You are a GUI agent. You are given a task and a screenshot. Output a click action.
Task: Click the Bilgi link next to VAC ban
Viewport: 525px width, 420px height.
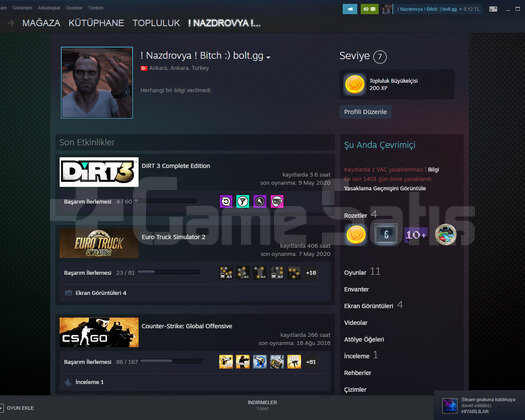(x=433, y=169)
